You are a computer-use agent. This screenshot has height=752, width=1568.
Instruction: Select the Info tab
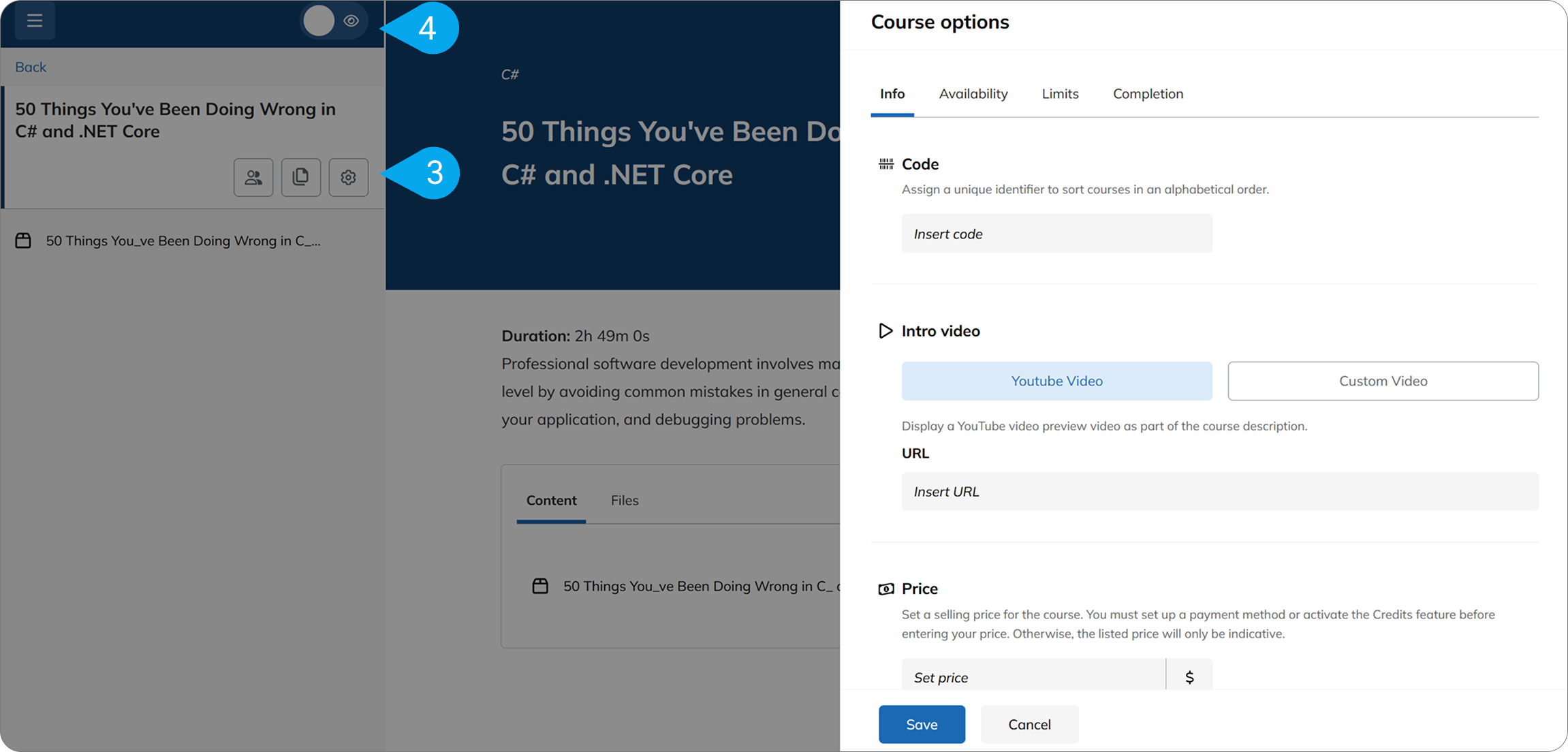892,94
